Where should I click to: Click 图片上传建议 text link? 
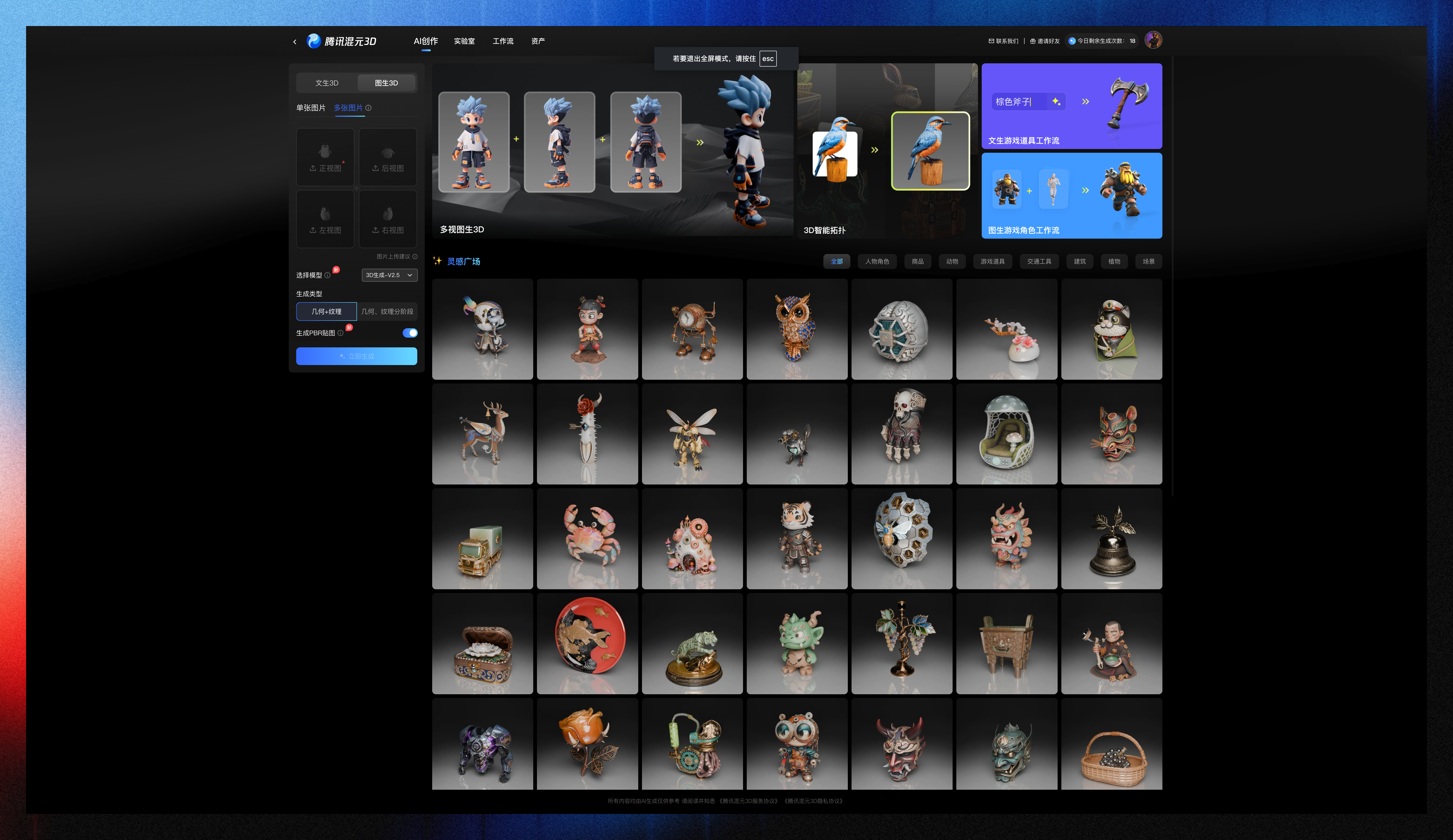[393, 257]
